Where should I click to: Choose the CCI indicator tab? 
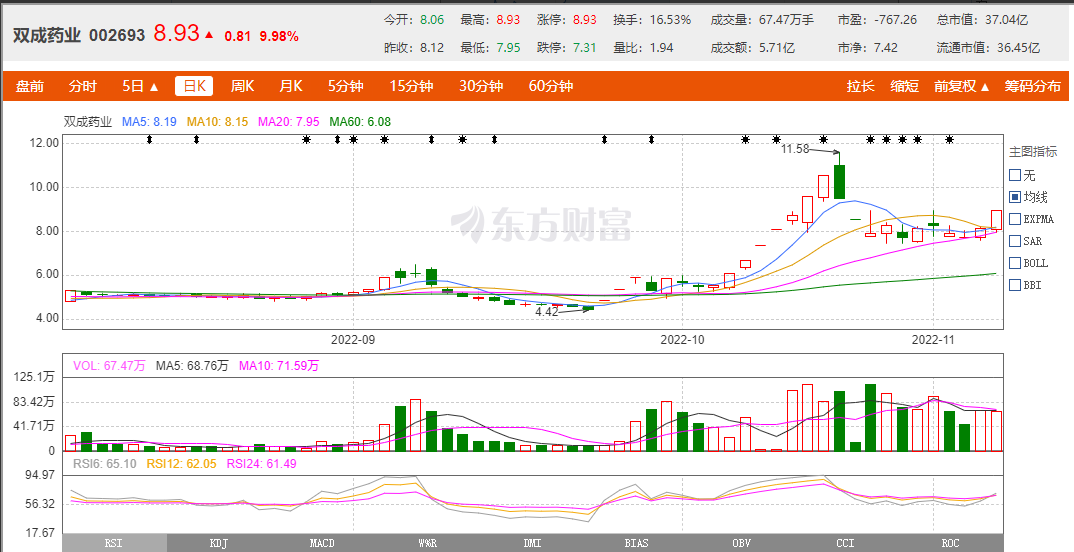[845, 543]
